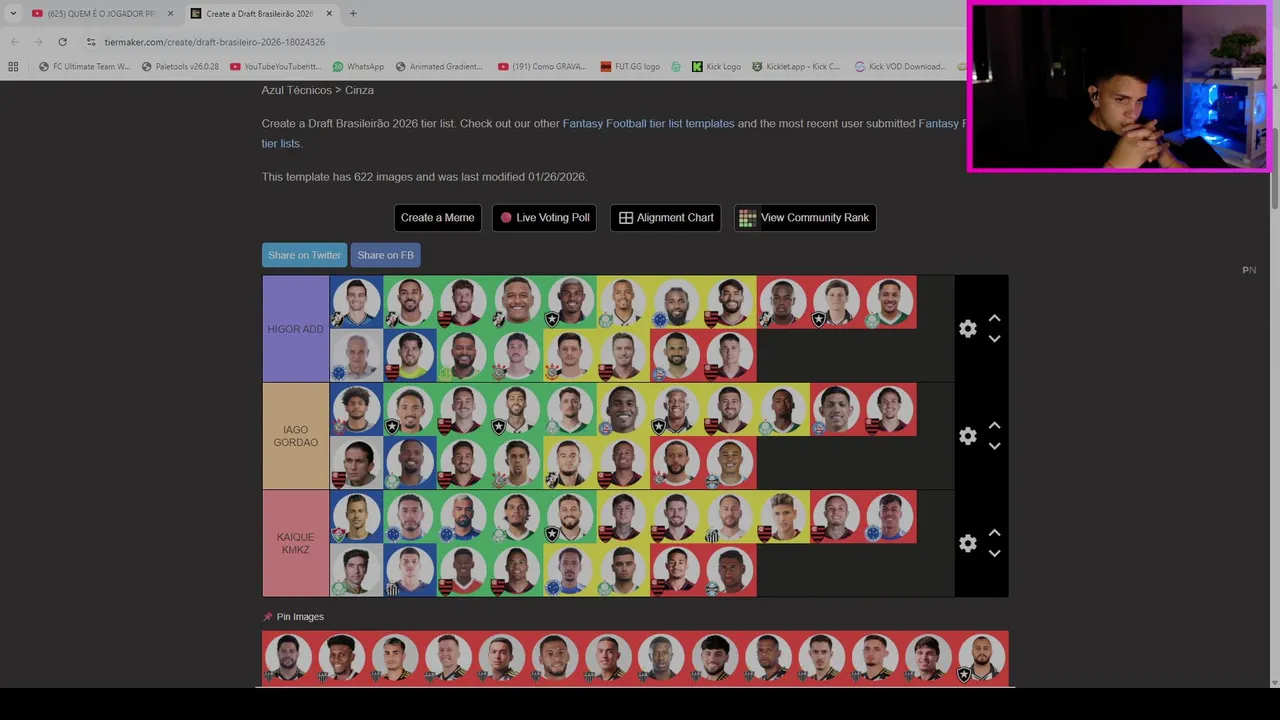Select first player image in HIGOR ADD row
1280x720 pixels.
(x=356, y=302)
